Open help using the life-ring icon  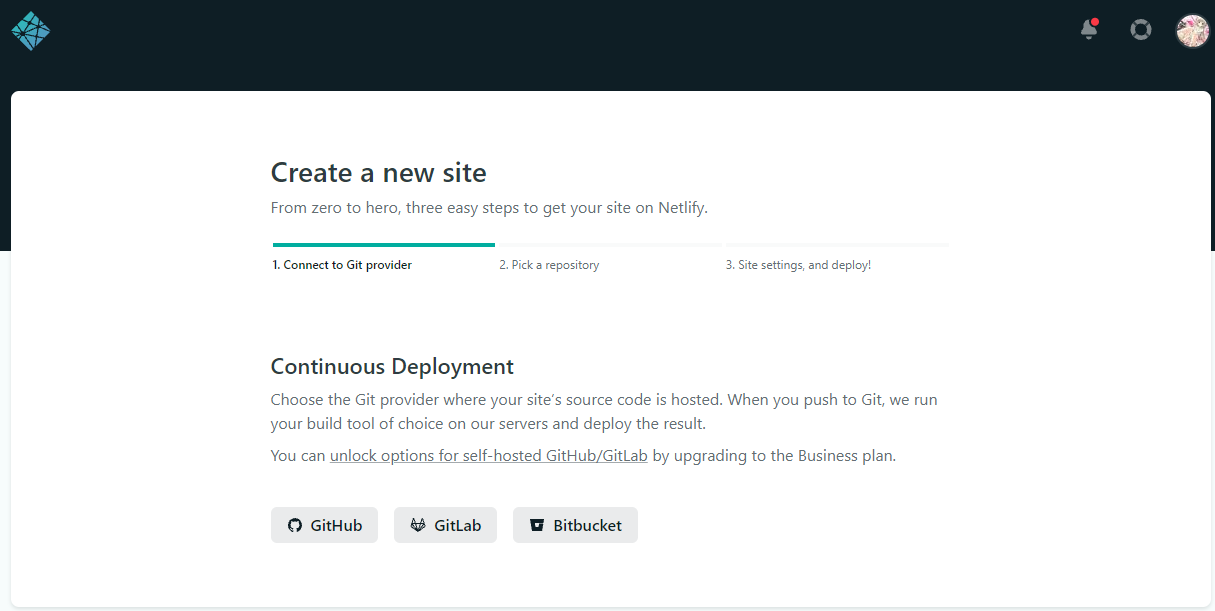[1141, 30]
